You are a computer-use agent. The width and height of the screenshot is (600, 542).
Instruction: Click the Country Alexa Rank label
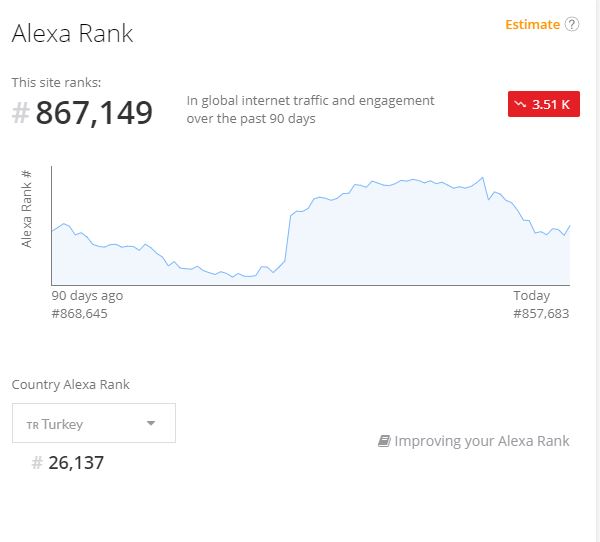(70, 384)
